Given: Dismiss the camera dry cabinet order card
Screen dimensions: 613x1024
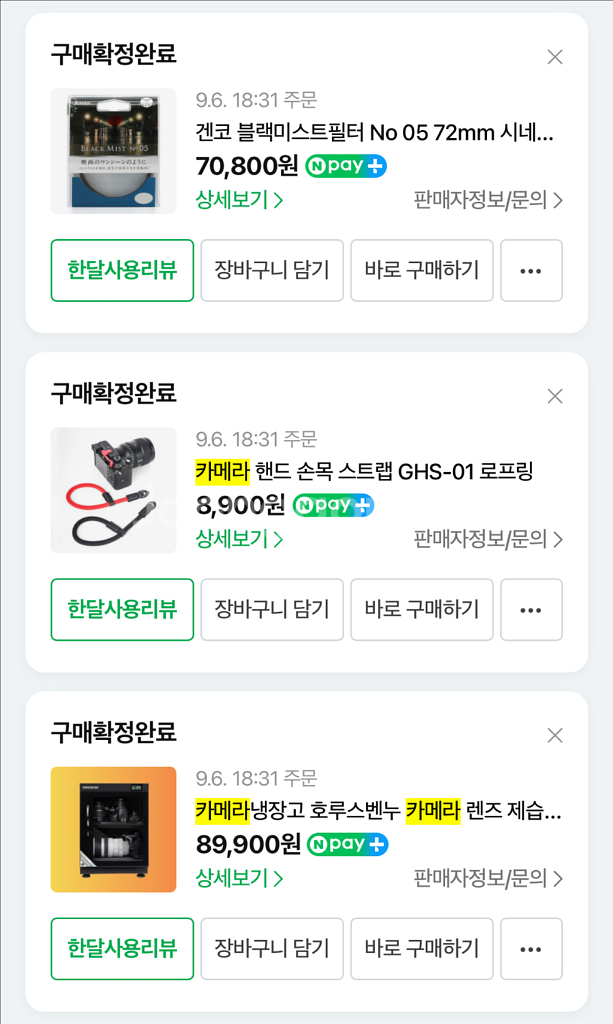Looking at the screenshot, I should point(555,736).
